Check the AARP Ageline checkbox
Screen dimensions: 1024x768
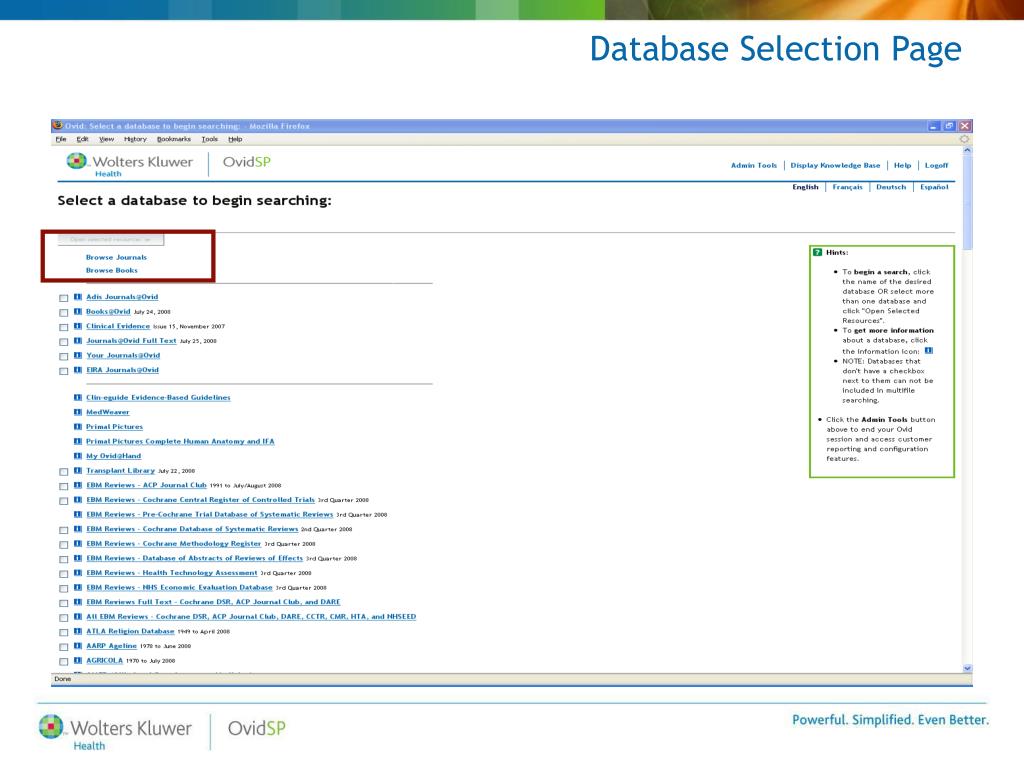pos(63,647)
